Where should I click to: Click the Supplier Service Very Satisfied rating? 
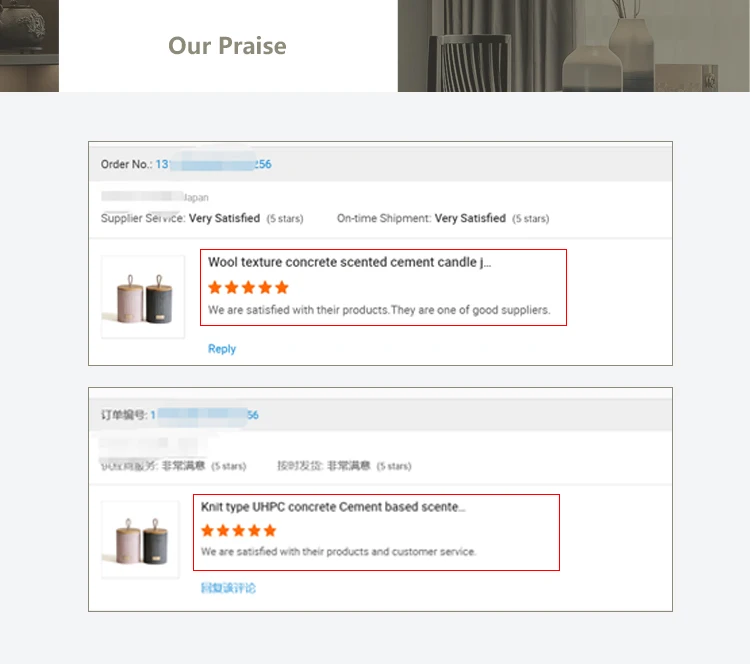[x=224, y=218]
